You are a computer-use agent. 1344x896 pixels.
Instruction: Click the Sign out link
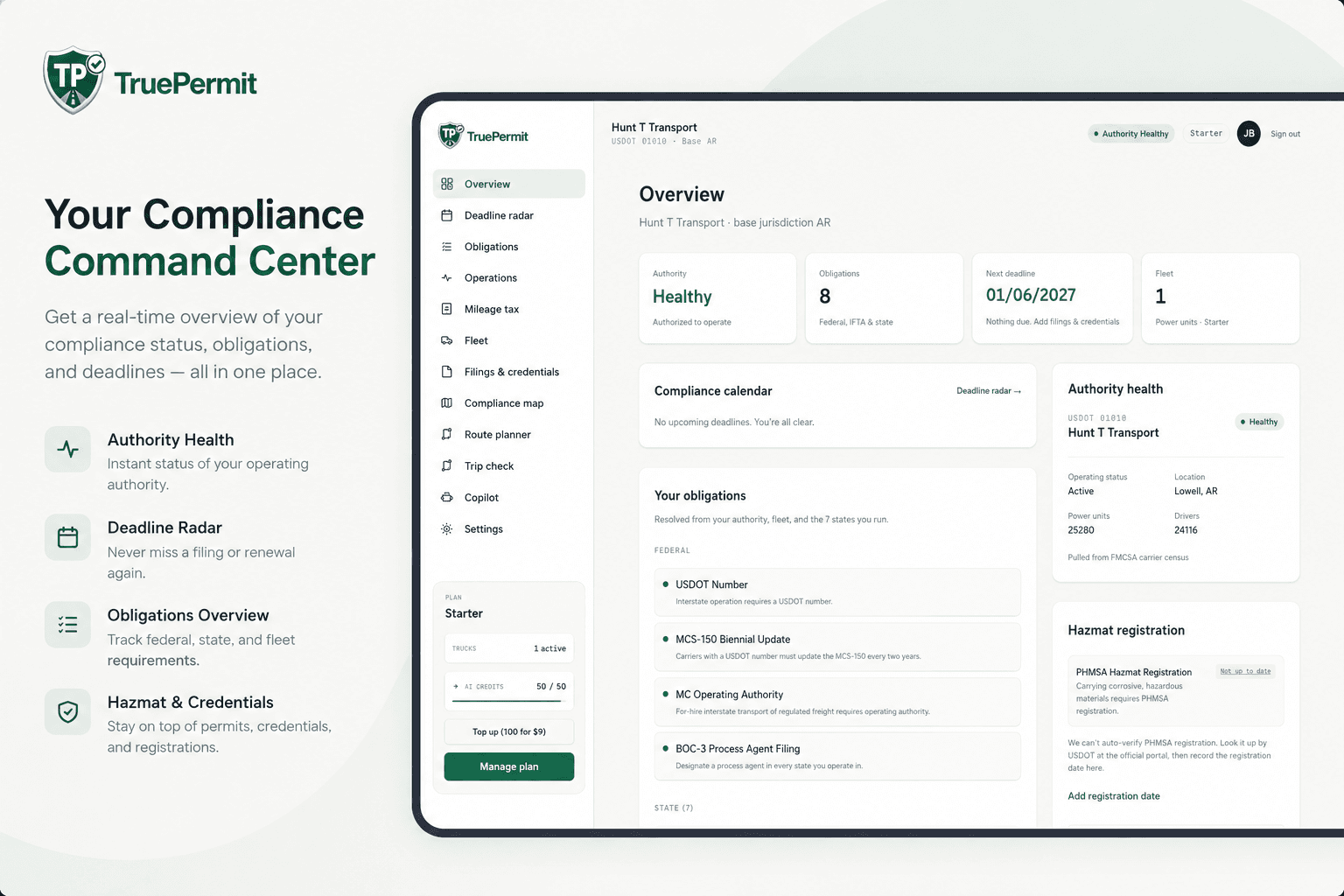click(1285, 134)
